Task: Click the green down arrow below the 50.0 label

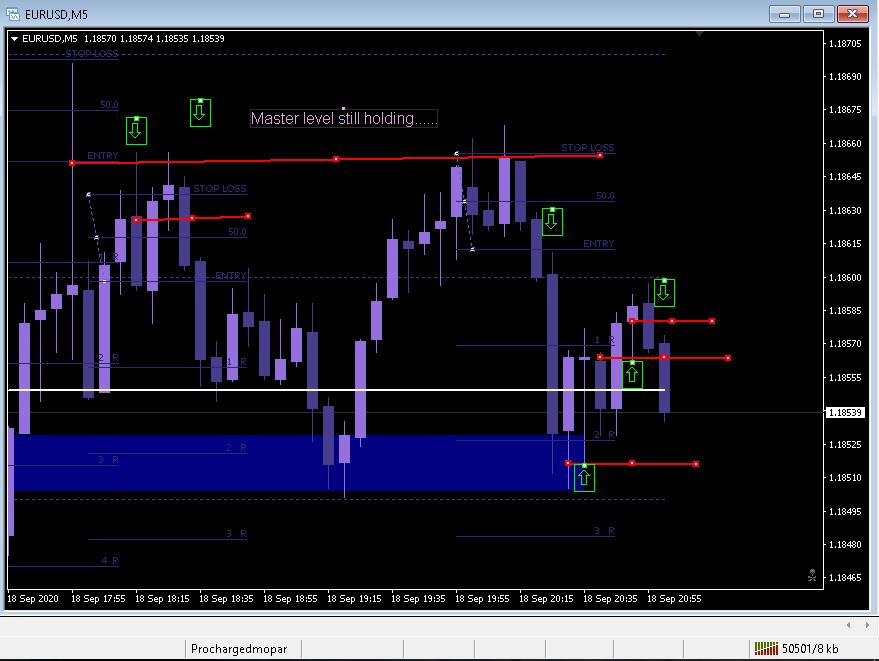Action: 552,221
